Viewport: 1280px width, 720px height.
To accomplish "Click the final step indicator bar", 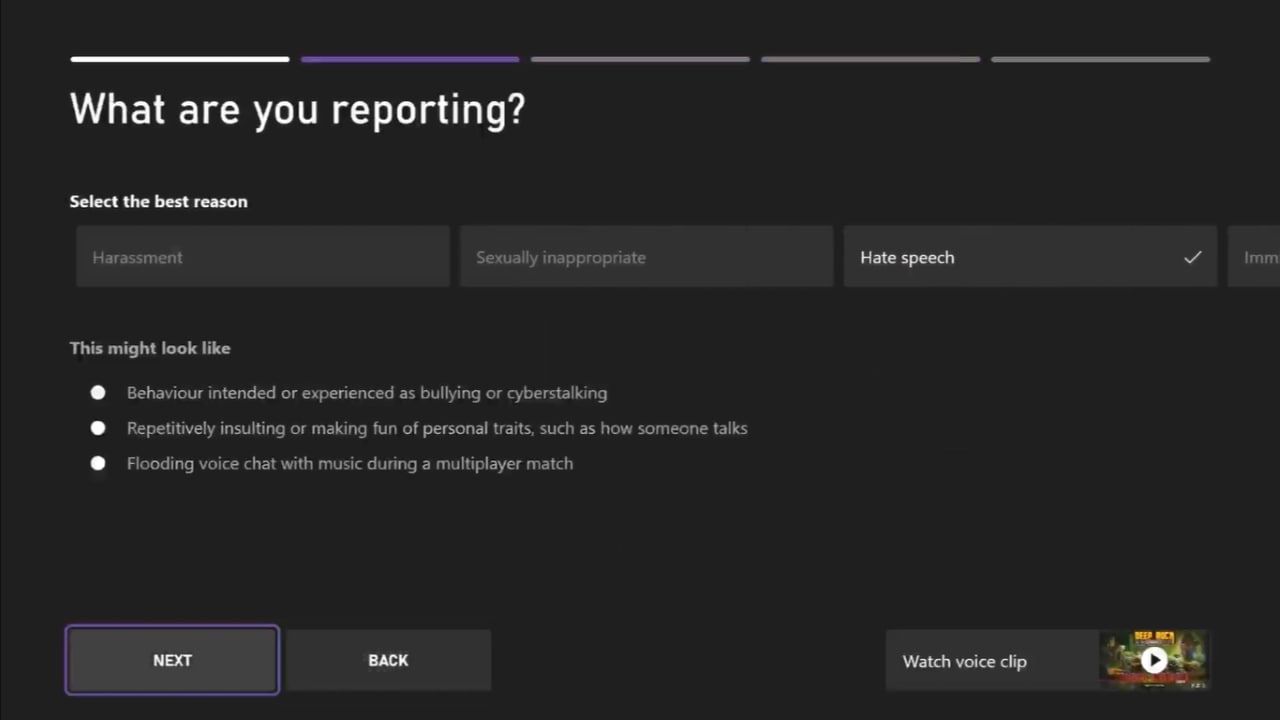I will 1100,59.
